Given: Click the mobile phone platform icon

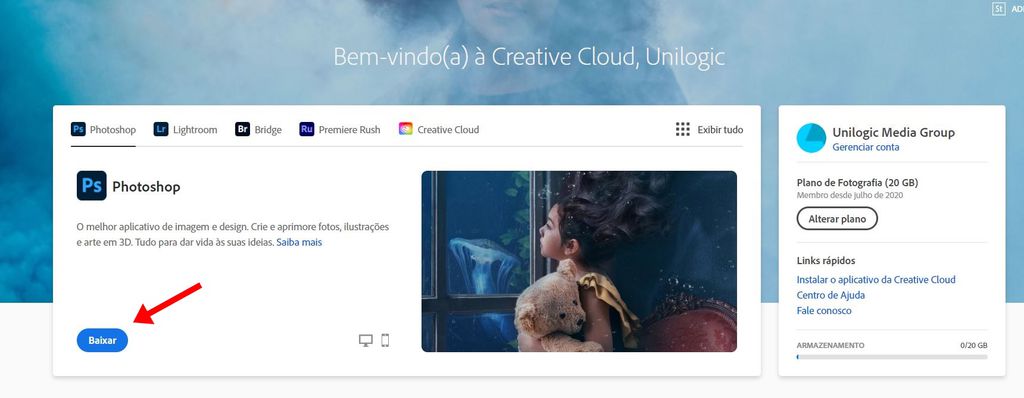Looking at the screenshot, I should (385, 340).
